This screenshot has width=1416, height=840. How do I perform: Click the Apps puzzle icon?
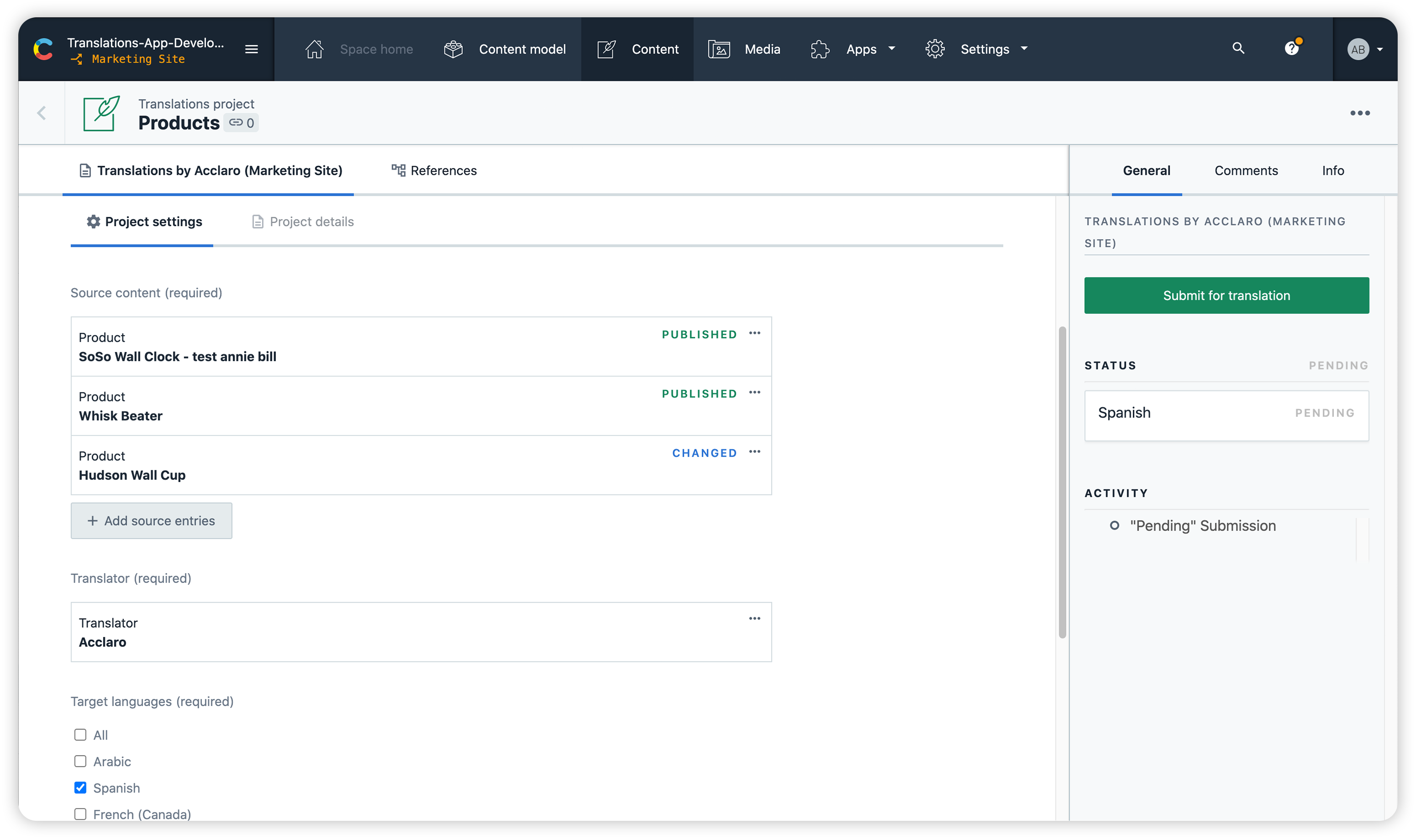(819, 49)
